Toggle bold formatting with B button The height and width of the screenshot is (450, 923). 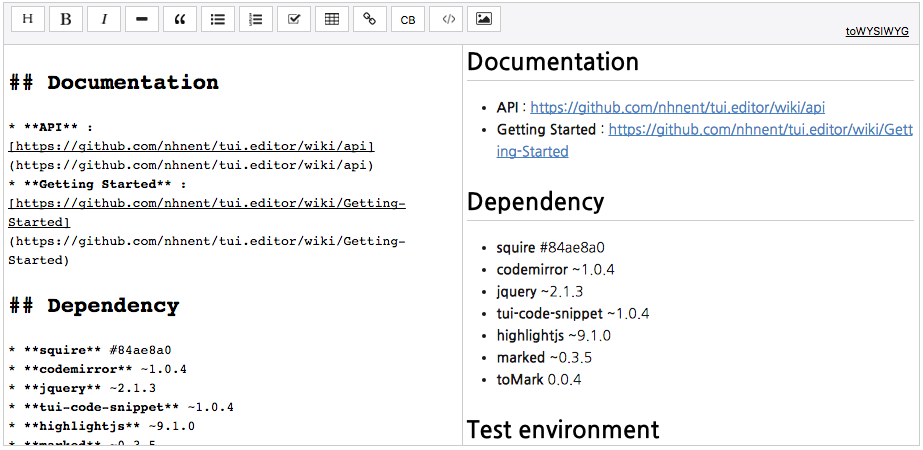pyautogui.click(x=66, y=19)
